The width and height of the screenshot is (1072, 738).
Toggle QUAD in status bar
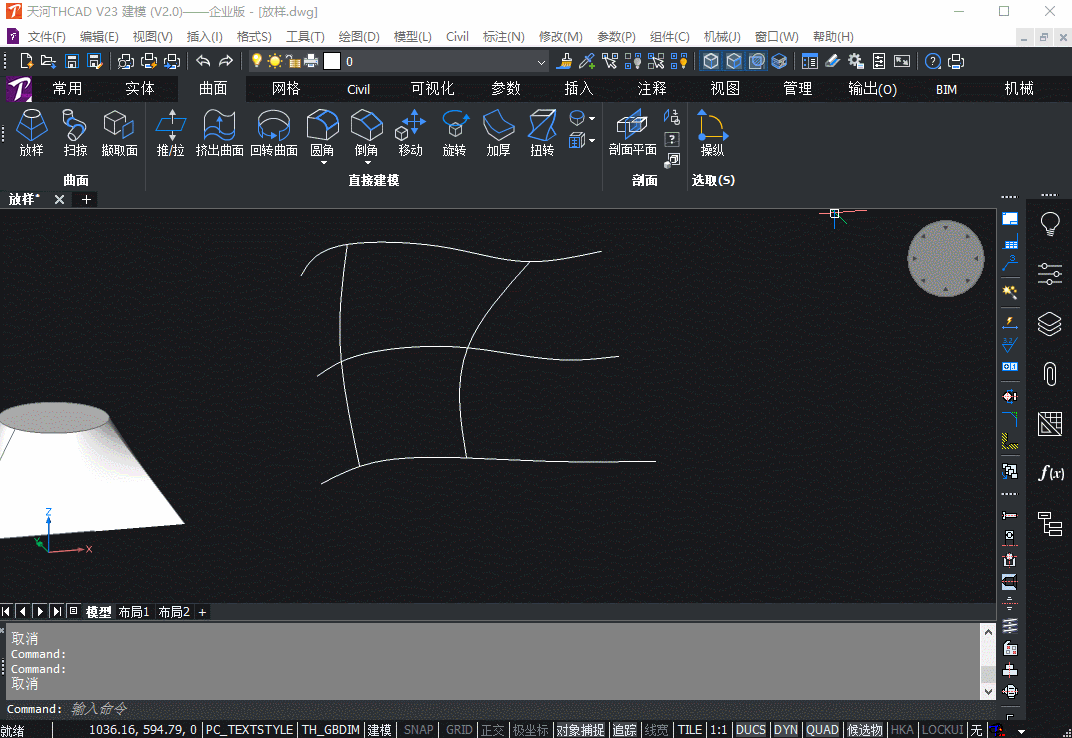point(822,730)
